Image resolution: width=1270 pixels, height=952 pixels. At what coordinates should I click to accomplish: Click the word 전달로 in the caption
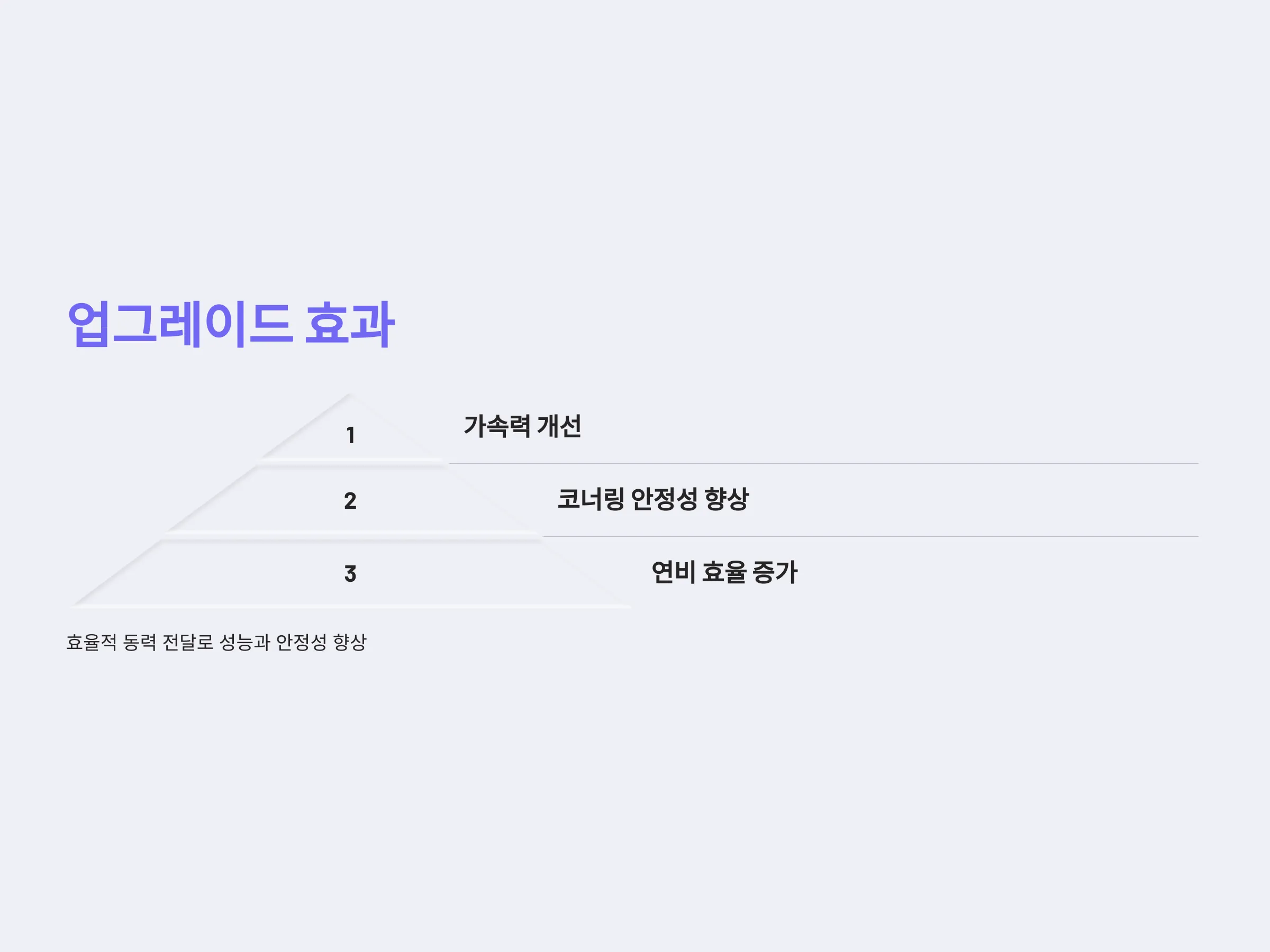coord(188,642)
